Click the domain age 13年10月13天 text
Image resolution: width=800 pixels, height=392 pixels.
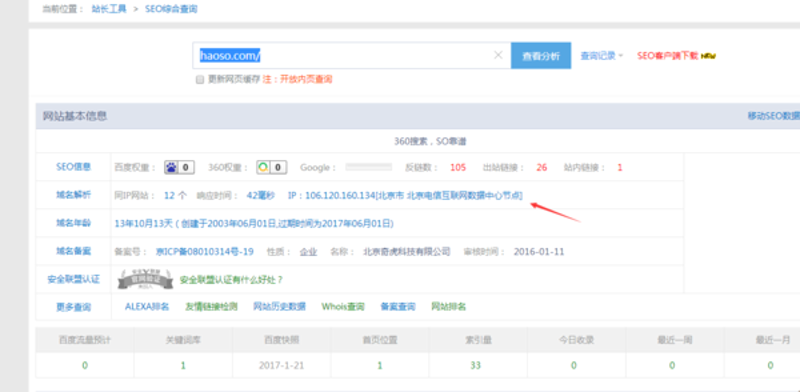(254, 223)
